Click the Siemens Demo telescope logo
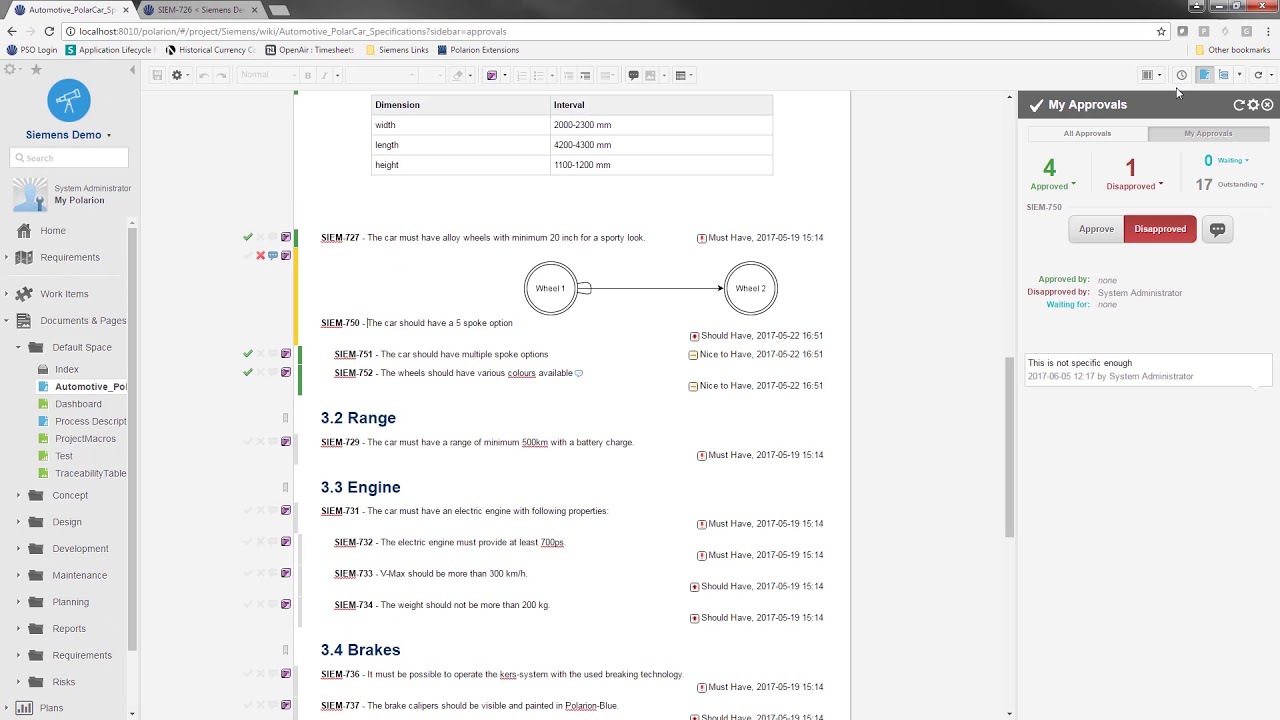This screenshot has height=720, width=1280. tap(68, 101)
